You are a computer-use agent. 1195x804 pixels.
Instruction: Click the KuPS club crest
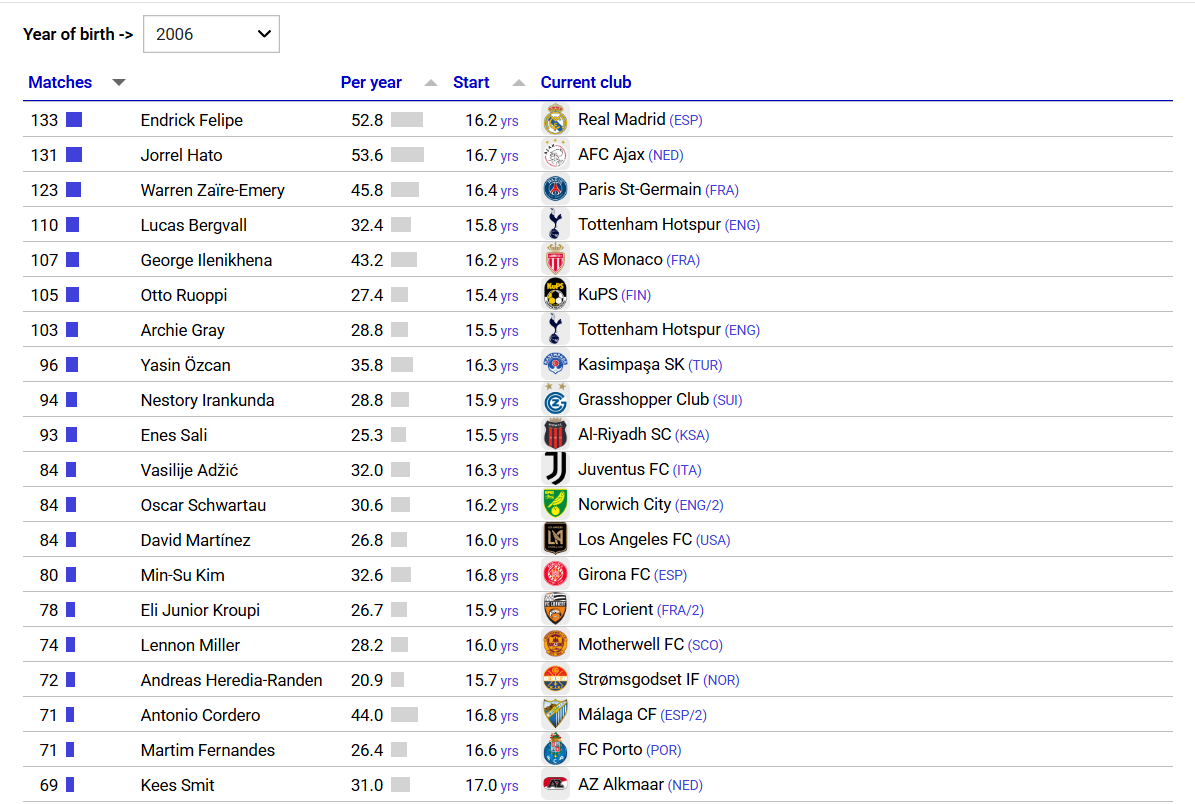556,295
